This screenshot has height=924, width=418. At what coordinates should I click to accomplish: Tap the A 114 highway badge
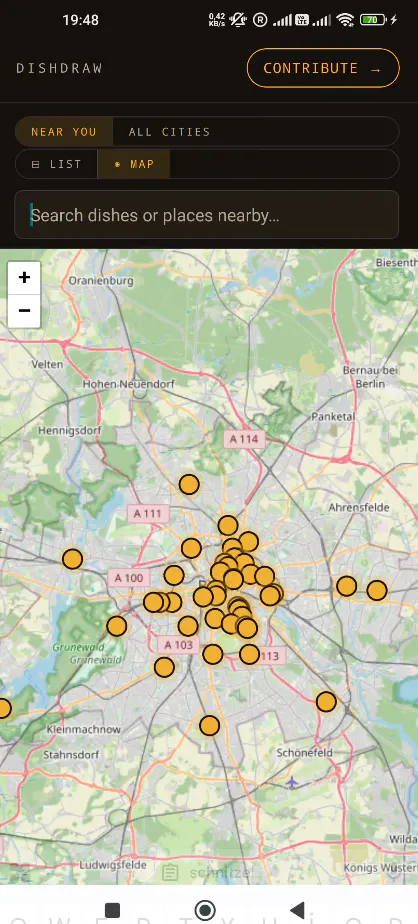(244, 438)
